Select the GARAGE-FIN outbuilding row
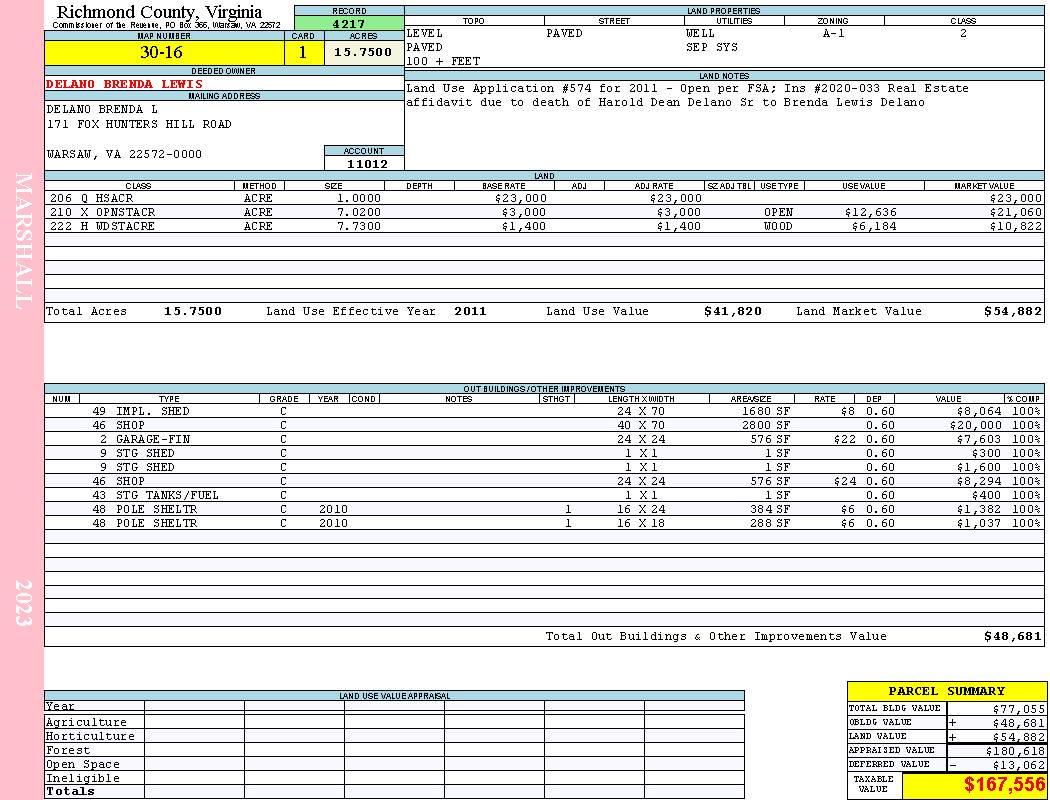The width and height of the screenshot is (1050, 800). (544, 439)
